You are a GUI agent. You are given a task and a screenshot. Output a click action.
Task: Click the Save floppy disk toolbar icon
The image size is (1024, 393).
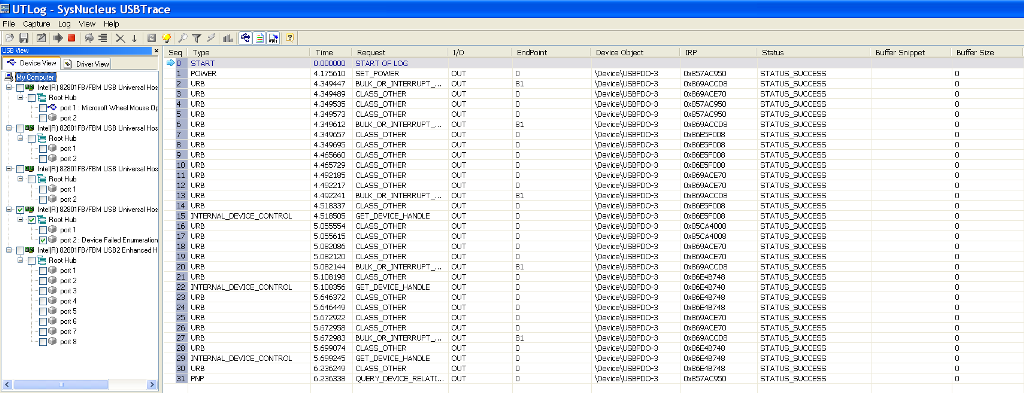point(24,38)
